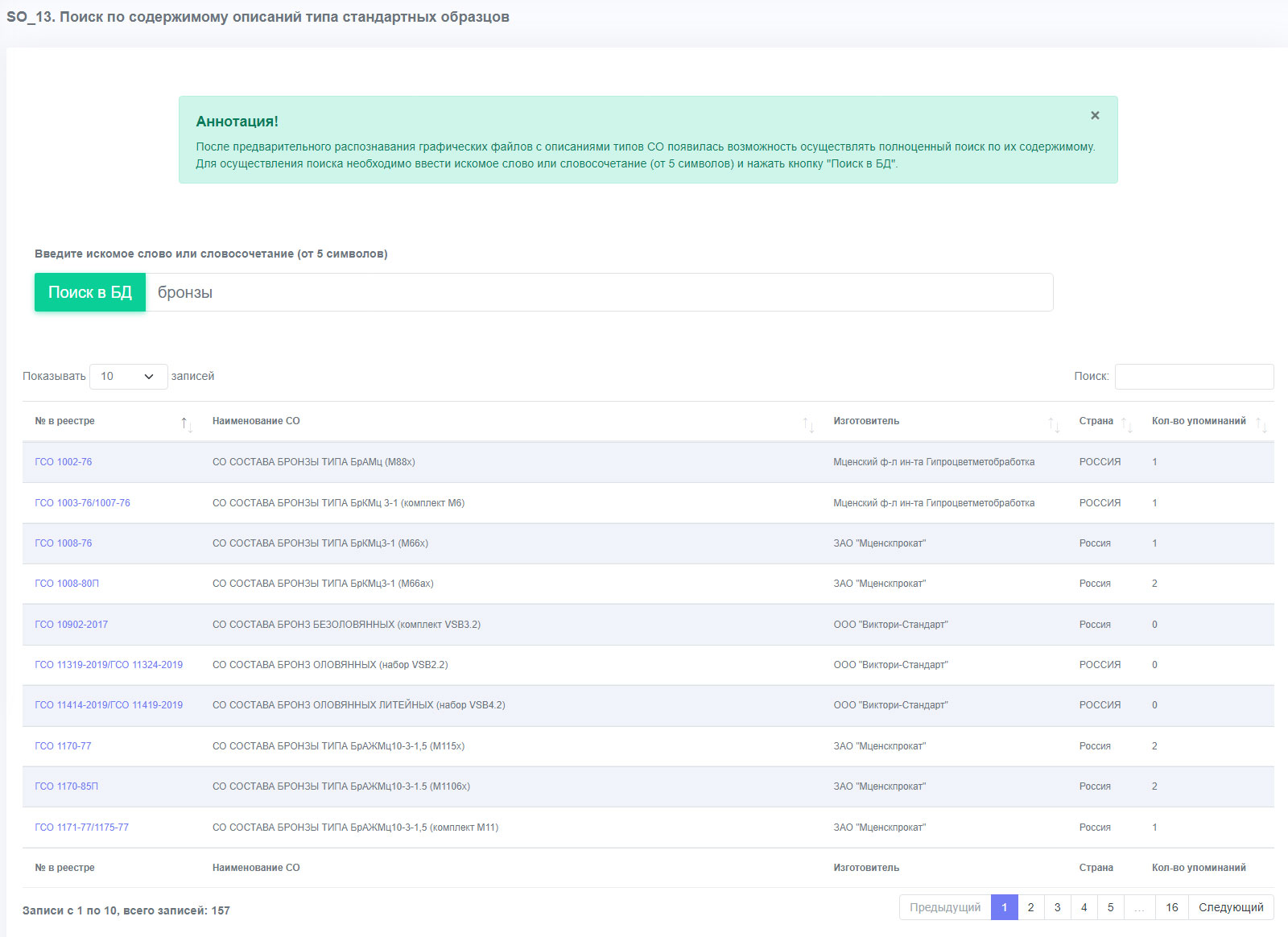Click footer Наименование СО label
1288x937 pixels.
tap(256, 868)
